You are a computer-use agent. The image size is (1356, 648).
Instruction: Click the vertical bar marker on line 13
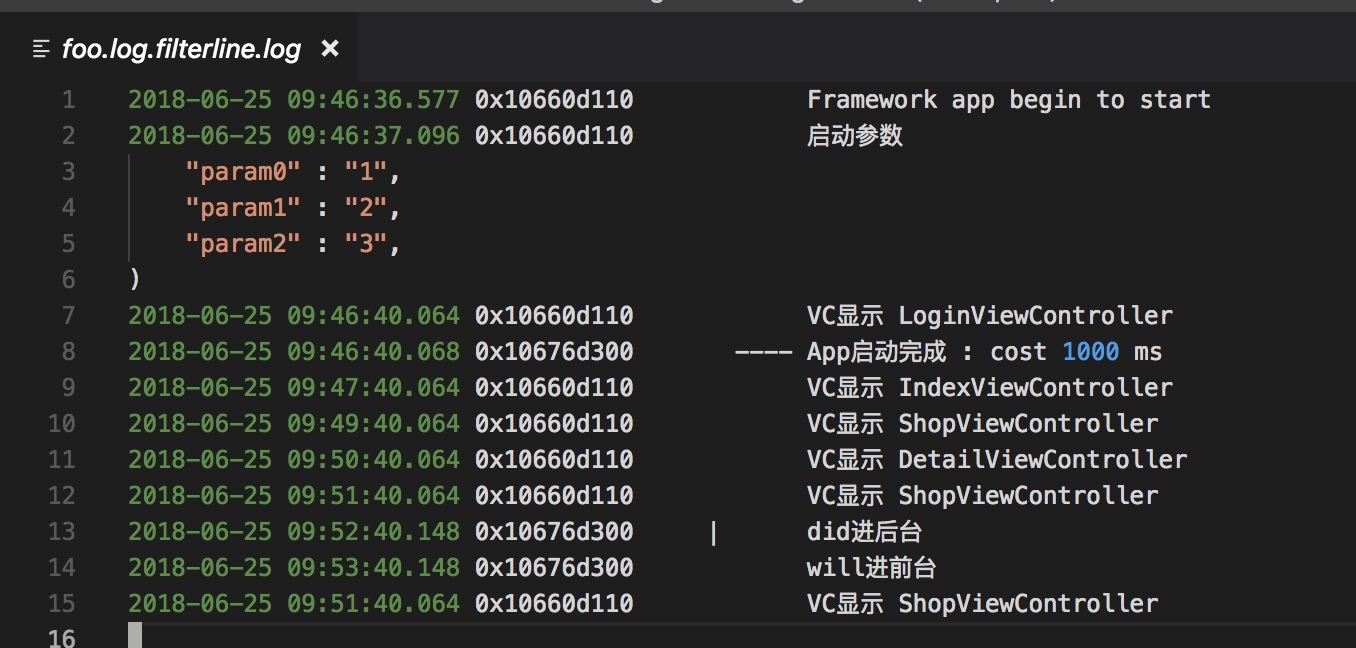tap(713, 531)
